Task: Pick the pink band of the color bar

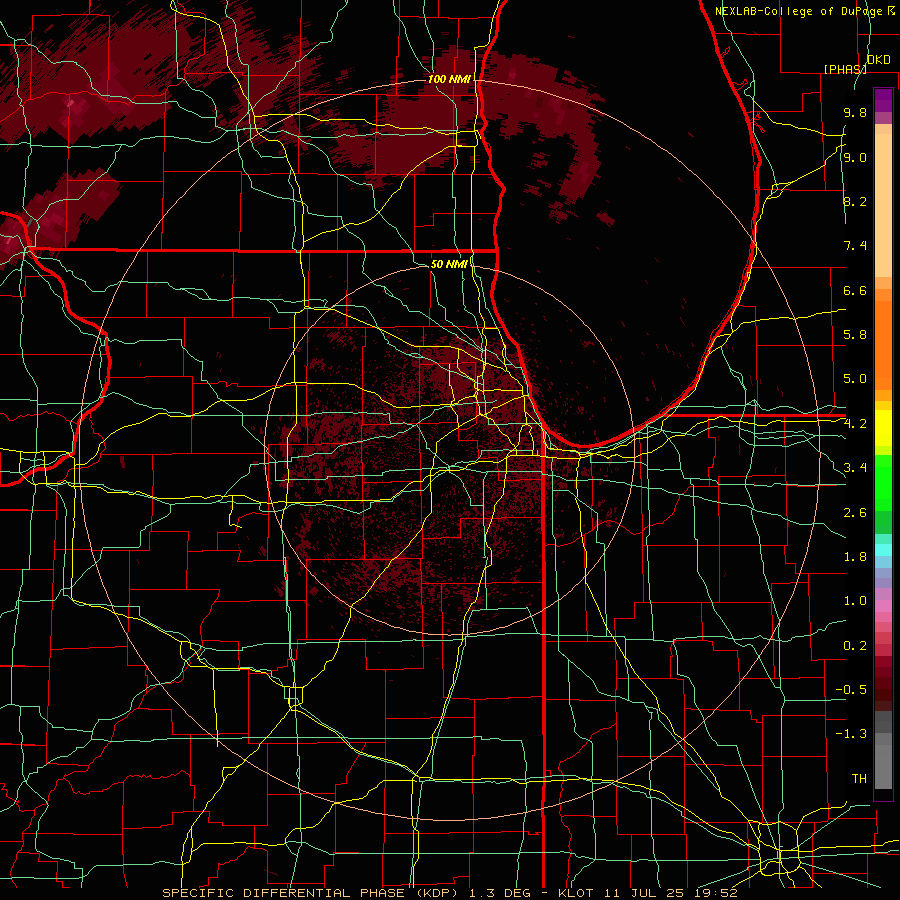Action: point(883,606)
